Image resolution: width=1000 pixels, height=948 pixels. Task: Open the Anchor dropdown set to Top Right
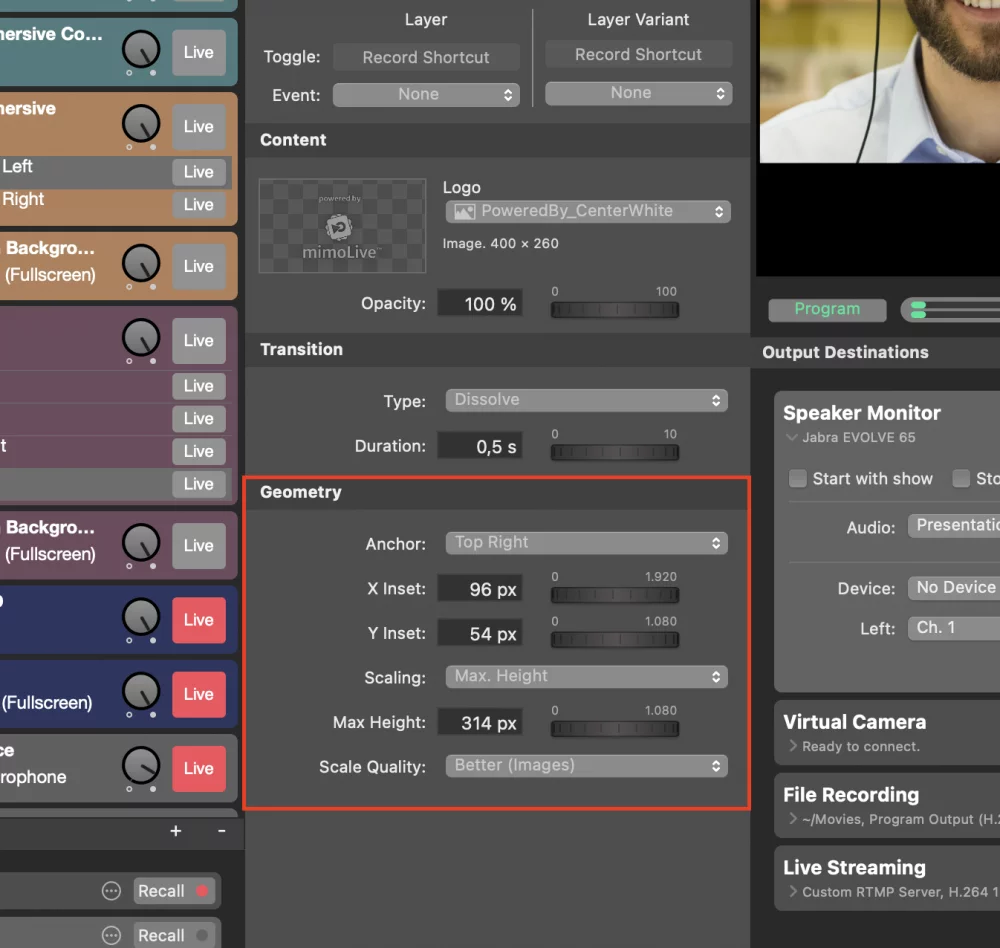(x=586, y=543)
